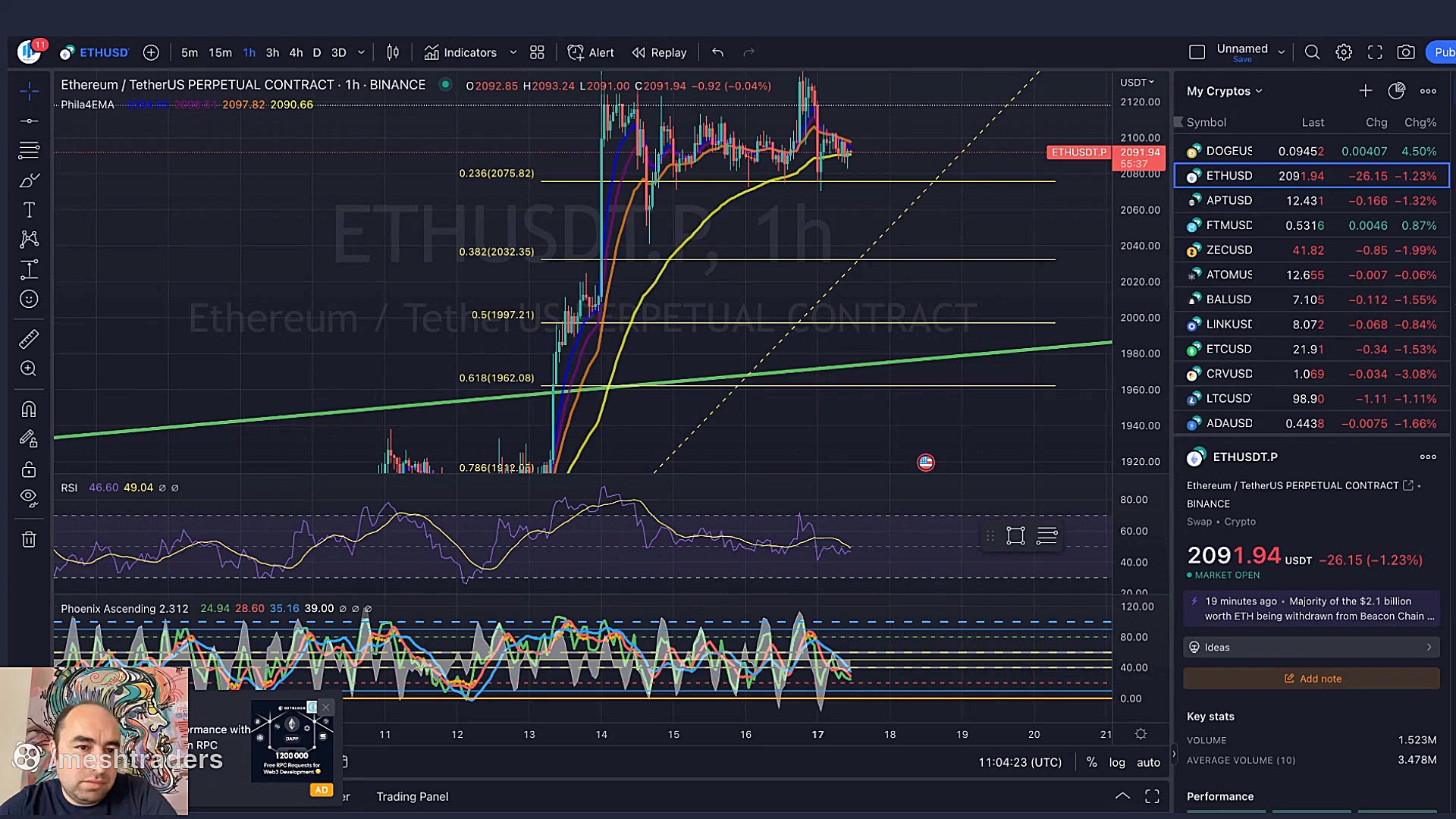This screenshot has width=1456, height=819.
Task: Expand the bottom panel chevron
Action: tap(1122, 796)
